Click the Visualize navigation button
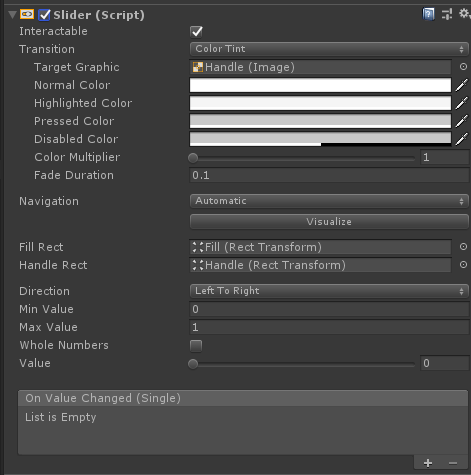 tap(329, 222)
